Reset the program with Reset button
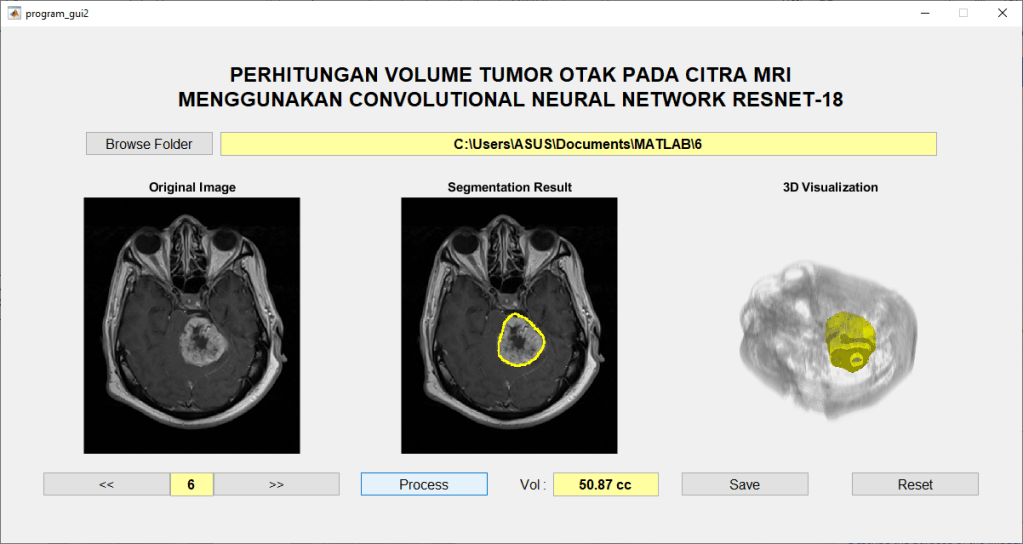 click(914, 484)
